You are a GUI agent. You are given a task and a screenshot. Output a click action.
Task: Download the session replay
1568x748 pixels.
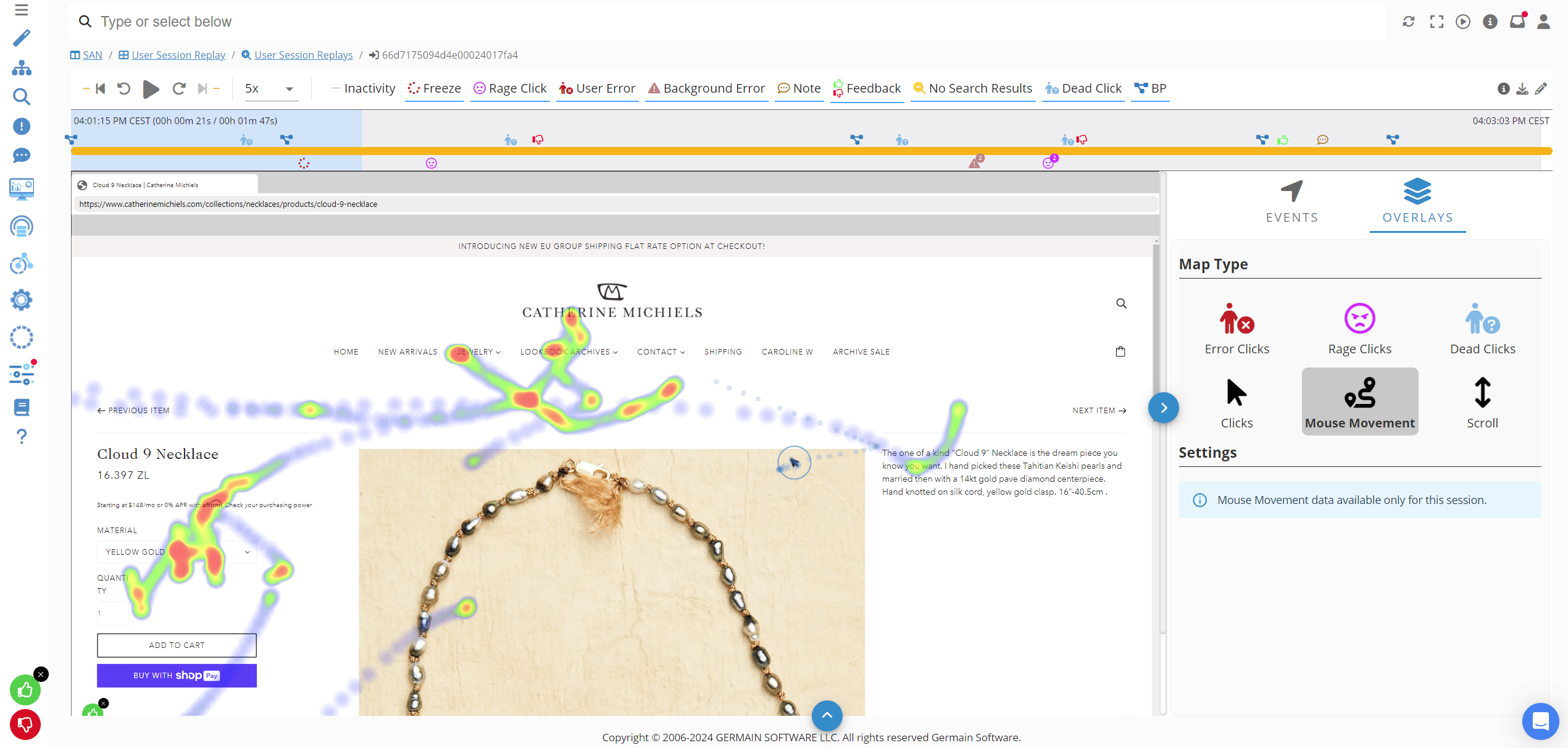point(1522,89)
